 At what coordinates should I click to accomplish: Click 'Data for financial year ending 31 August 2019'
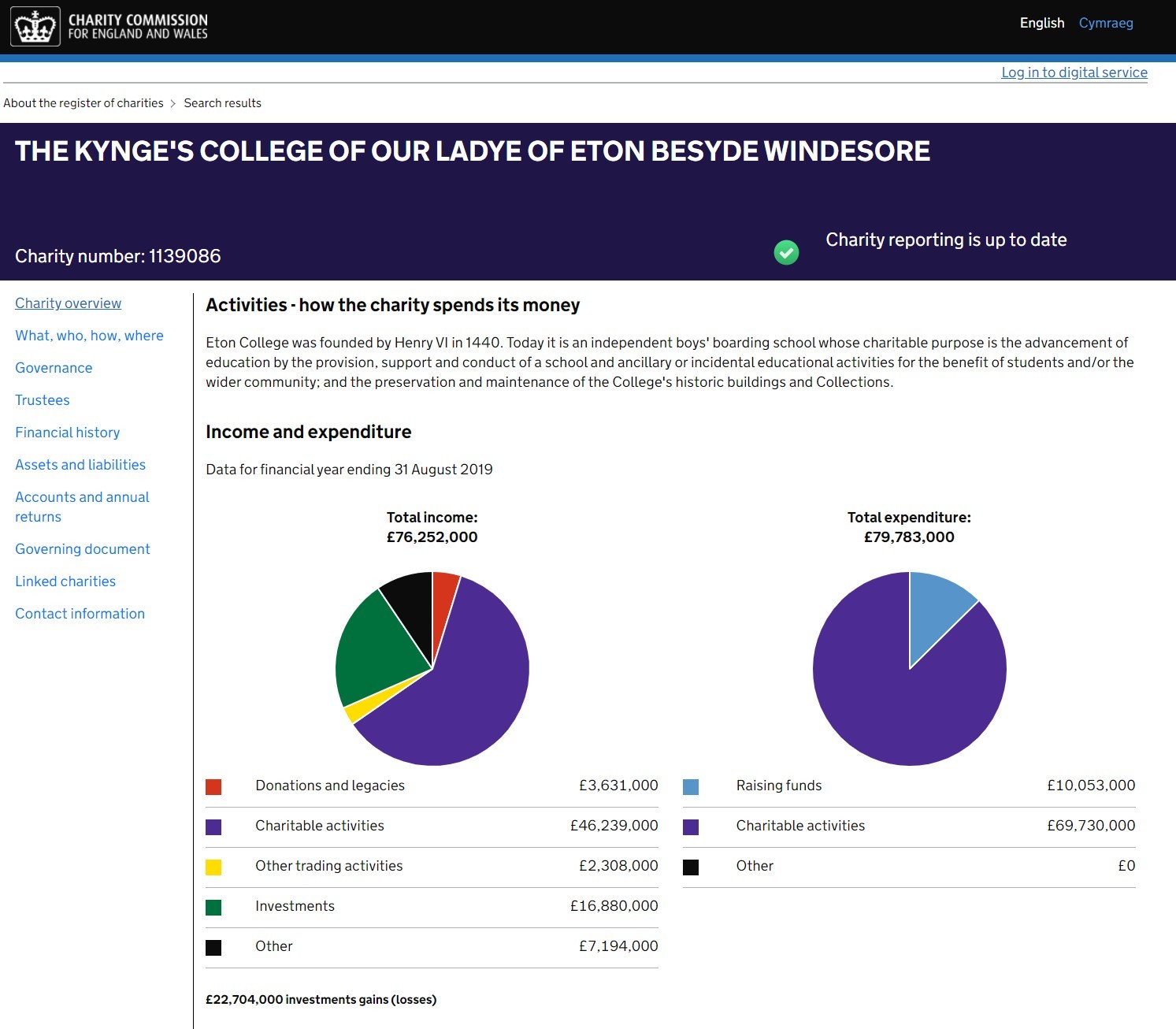tap(349, 470)
